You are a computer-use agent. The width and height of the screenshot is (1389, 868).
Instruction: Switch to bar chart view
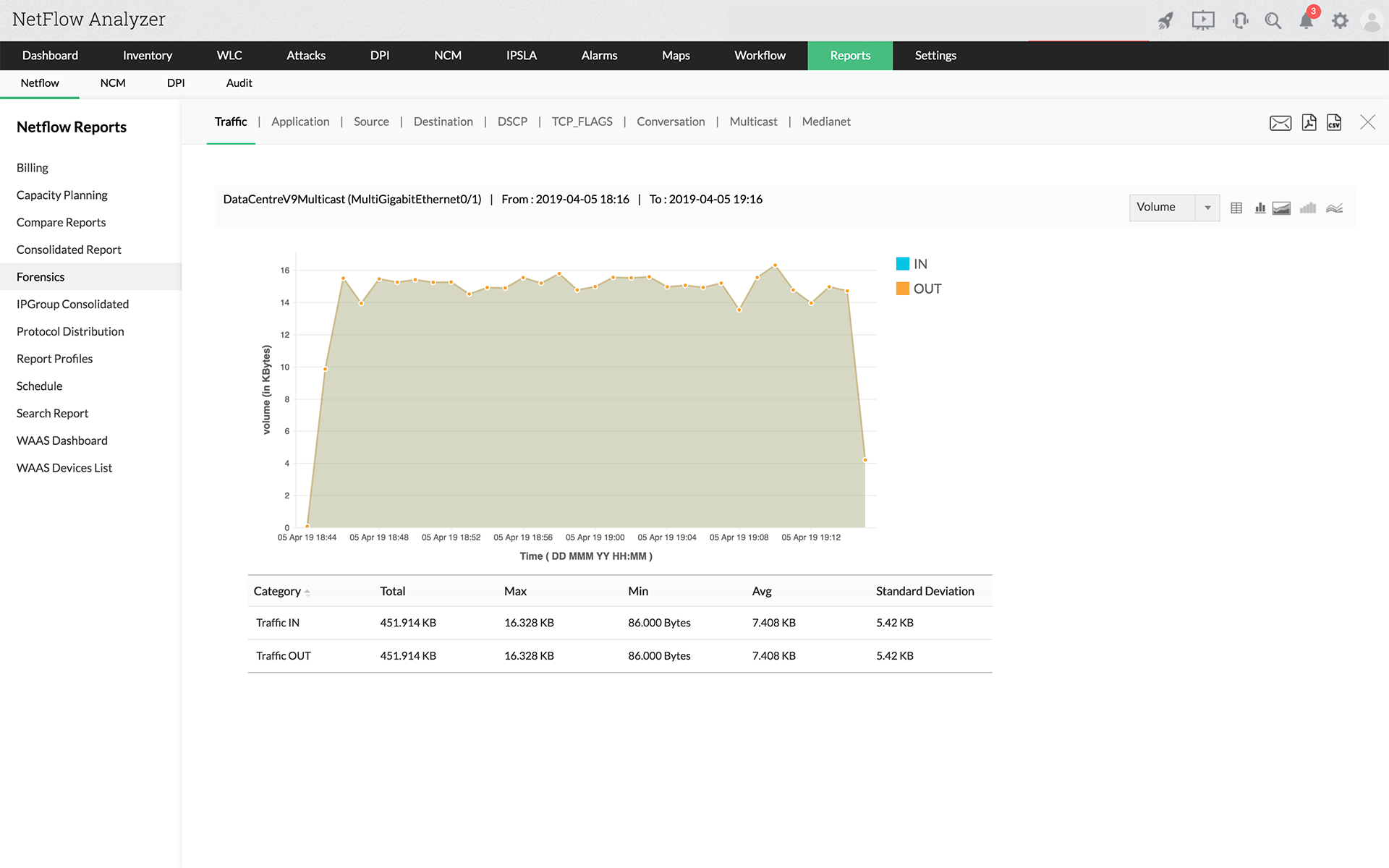pos(1260,208)
